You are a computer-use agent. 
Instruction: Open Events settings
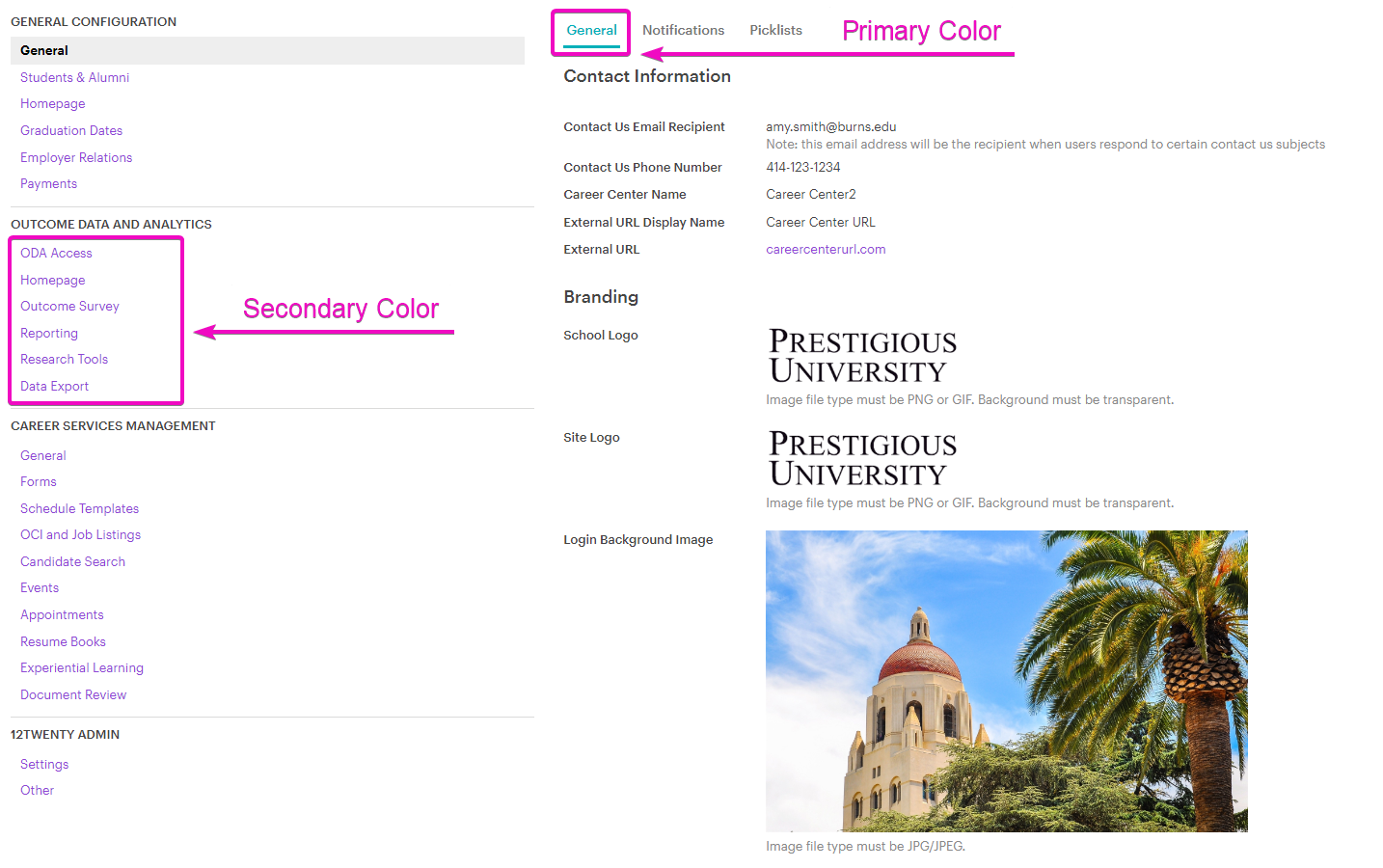(40, 587)
